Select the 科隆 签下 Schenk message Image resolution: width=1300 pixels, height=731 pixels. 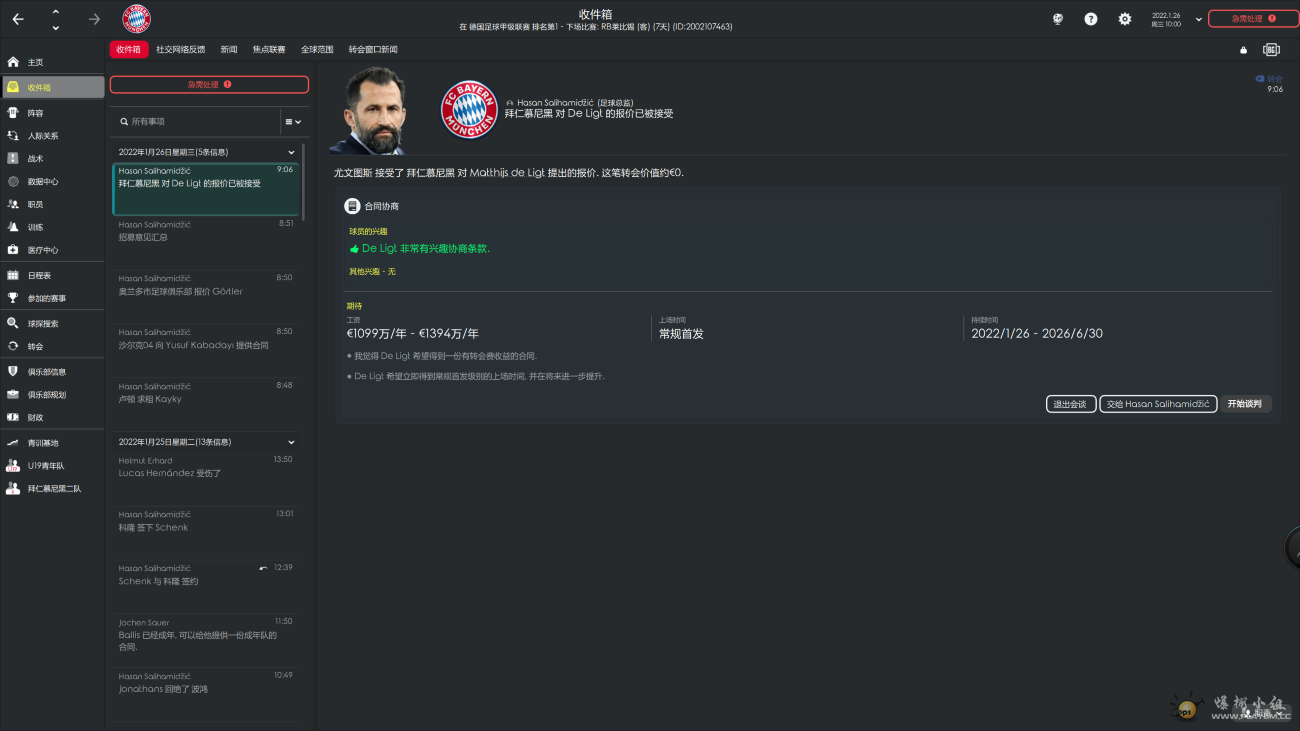[205, 532]
